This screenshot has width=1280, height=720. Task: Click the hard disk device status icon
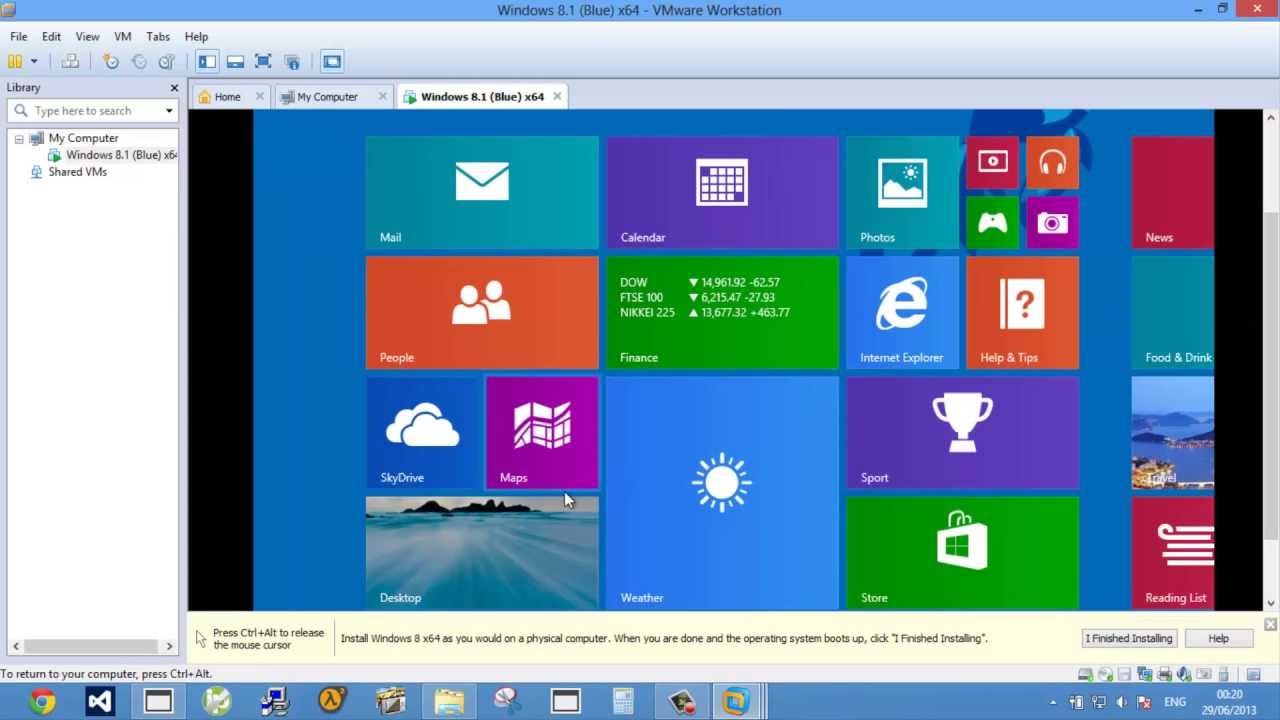[x=1086, y=675]
